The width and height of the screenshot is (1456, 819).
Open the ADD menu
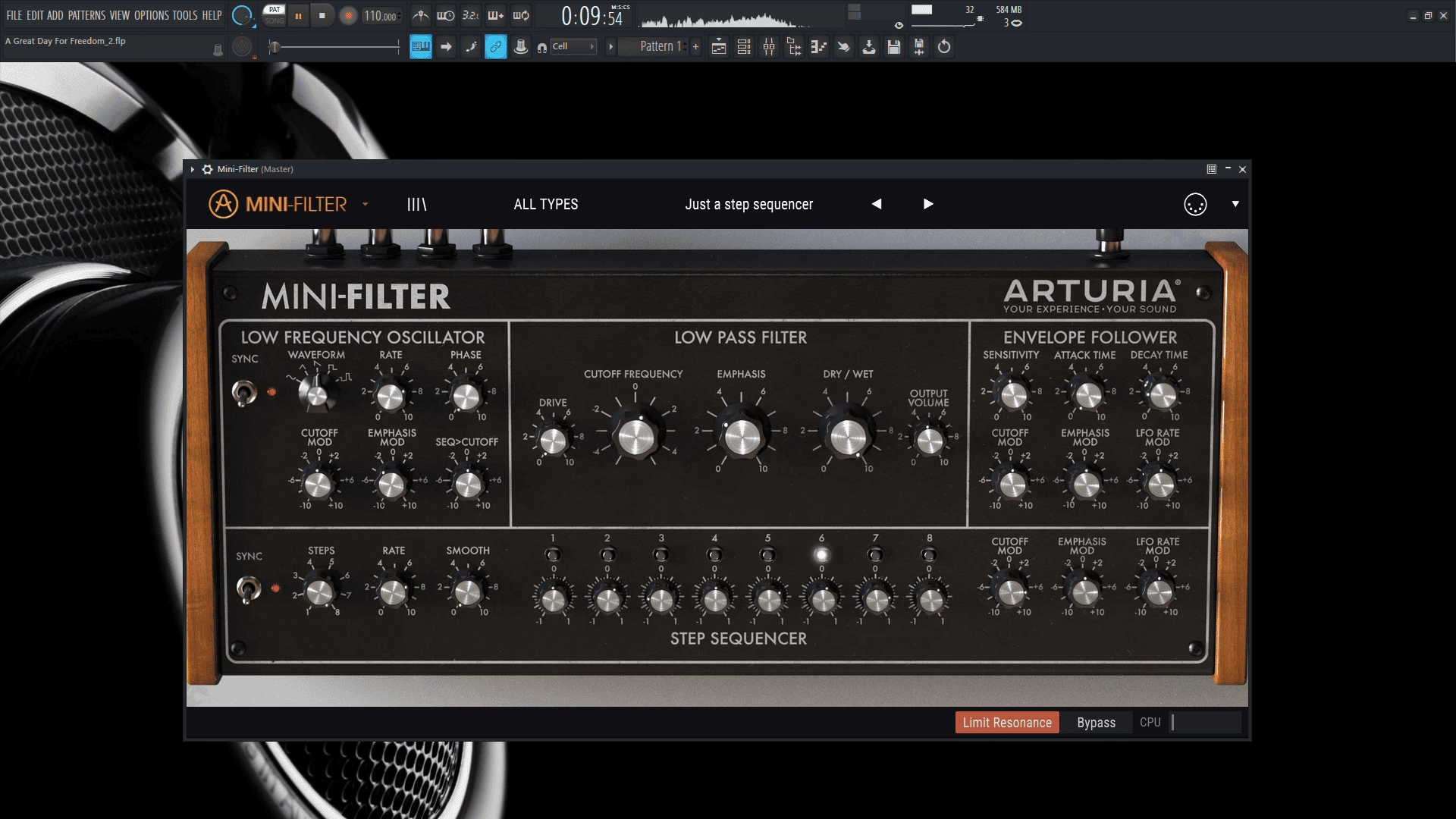coord(55,15)
